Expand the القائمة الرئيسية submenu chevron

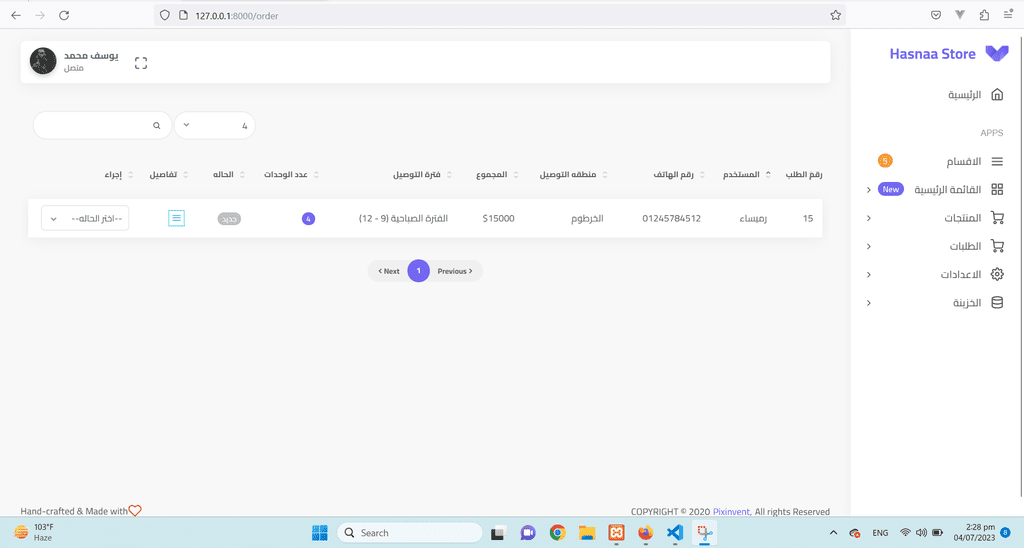click(869, 189)
